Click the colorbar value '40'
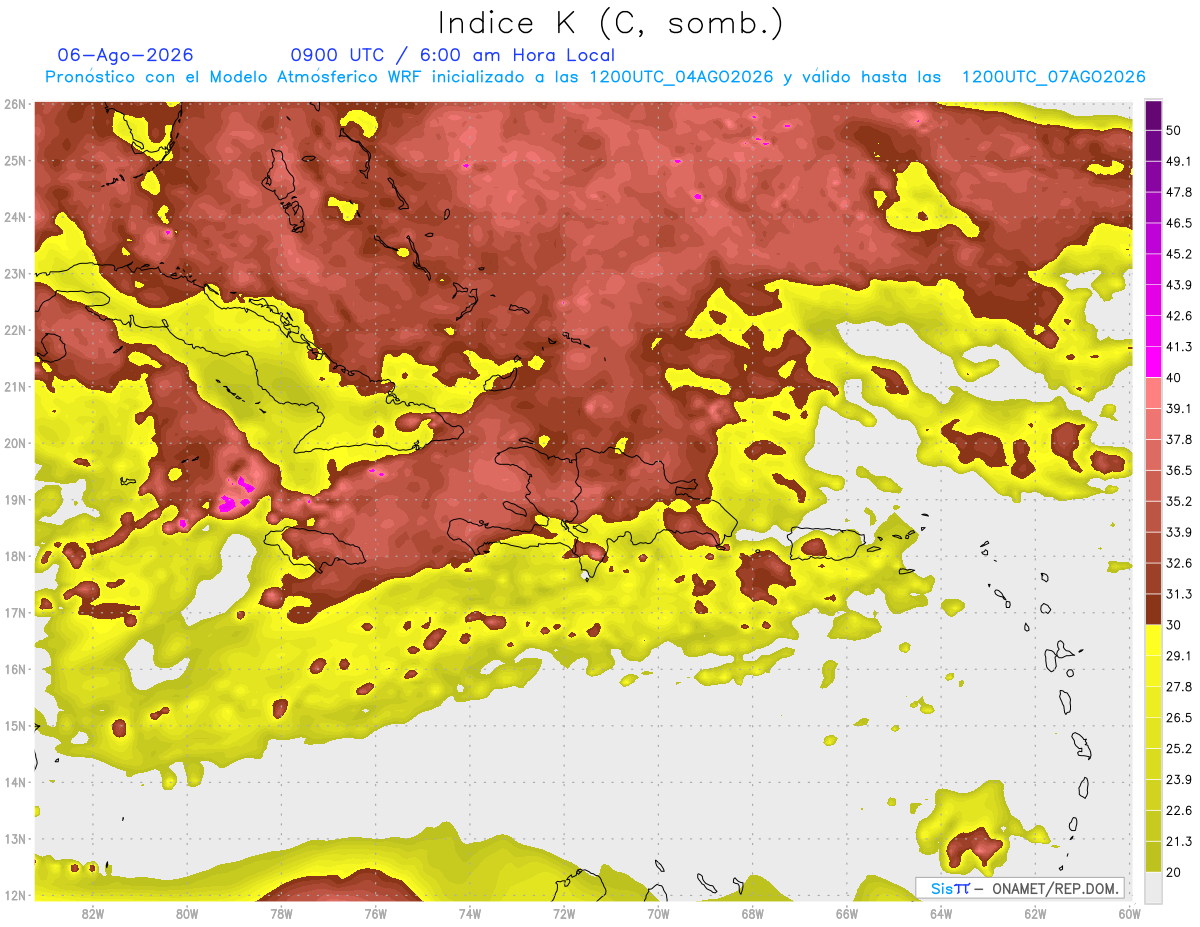Image resolution: width=1200 pixels, height=927 pixels. click(1174, 378)
